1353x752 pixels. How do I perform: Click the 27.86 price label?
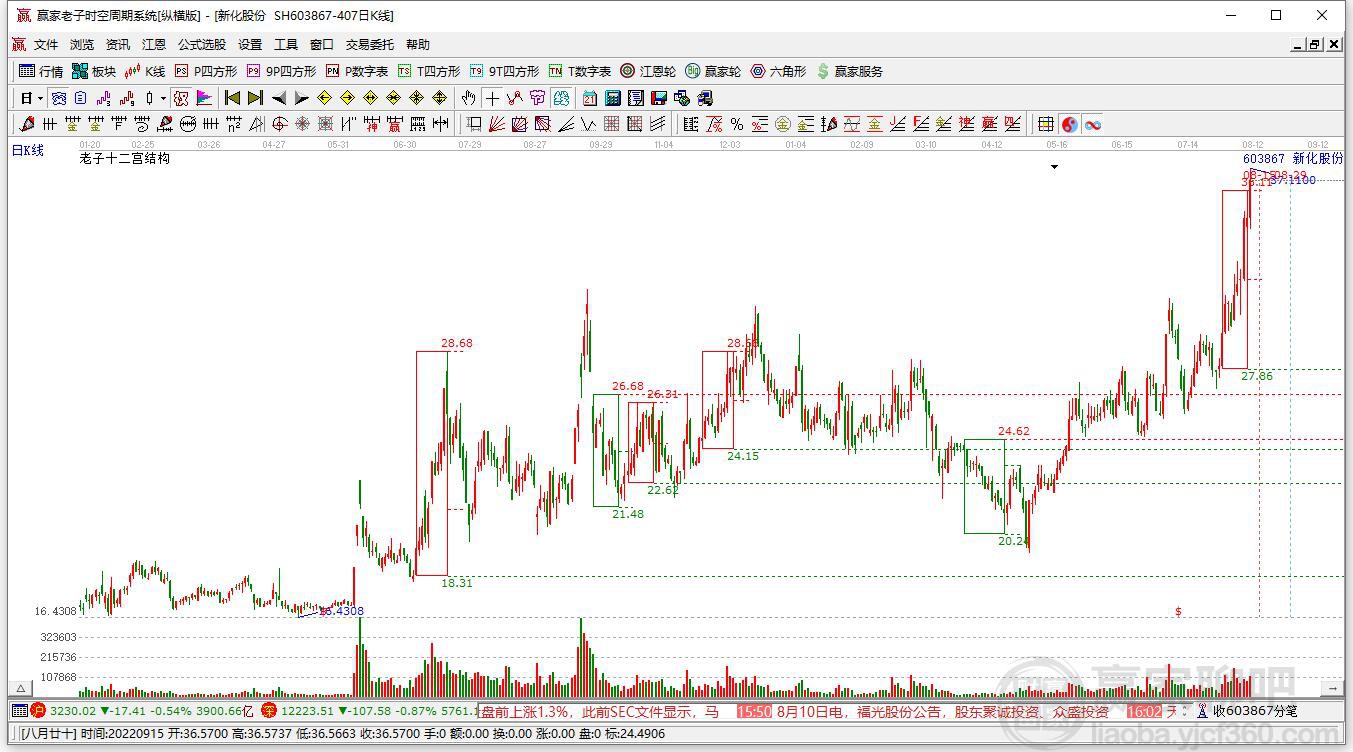[1257, 376]
